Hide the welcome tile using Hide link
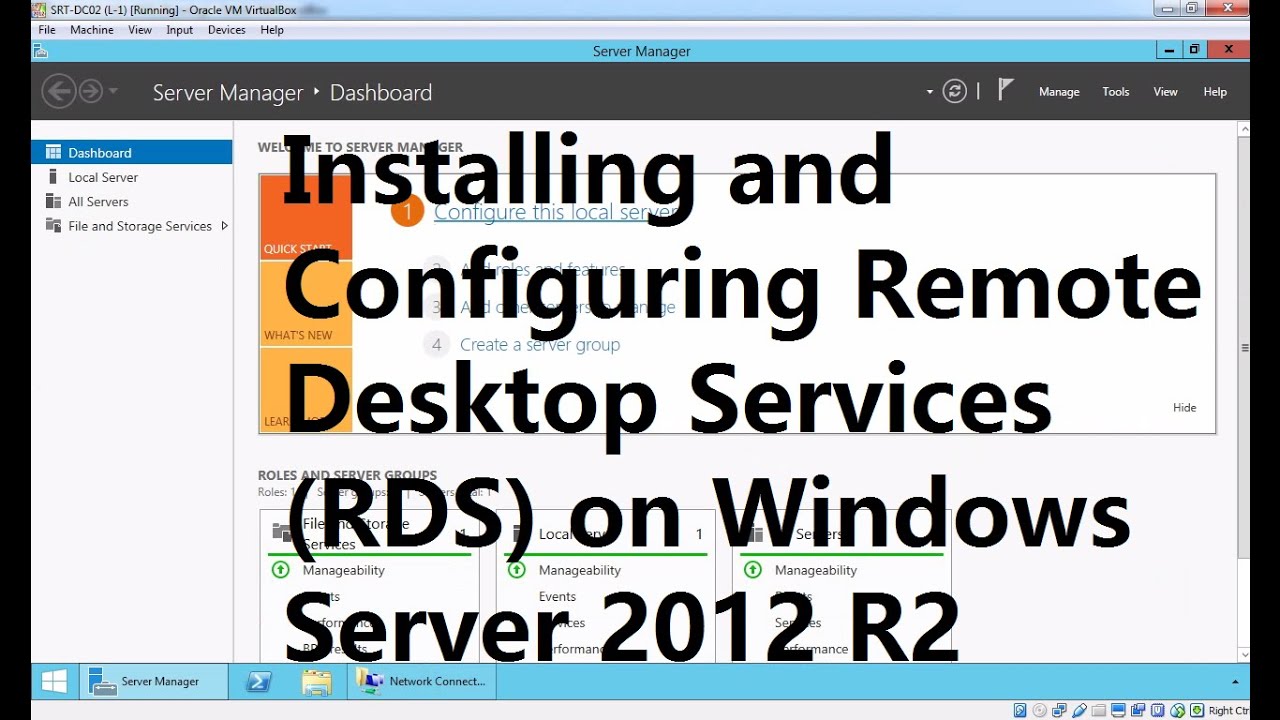 (1184, 408)
